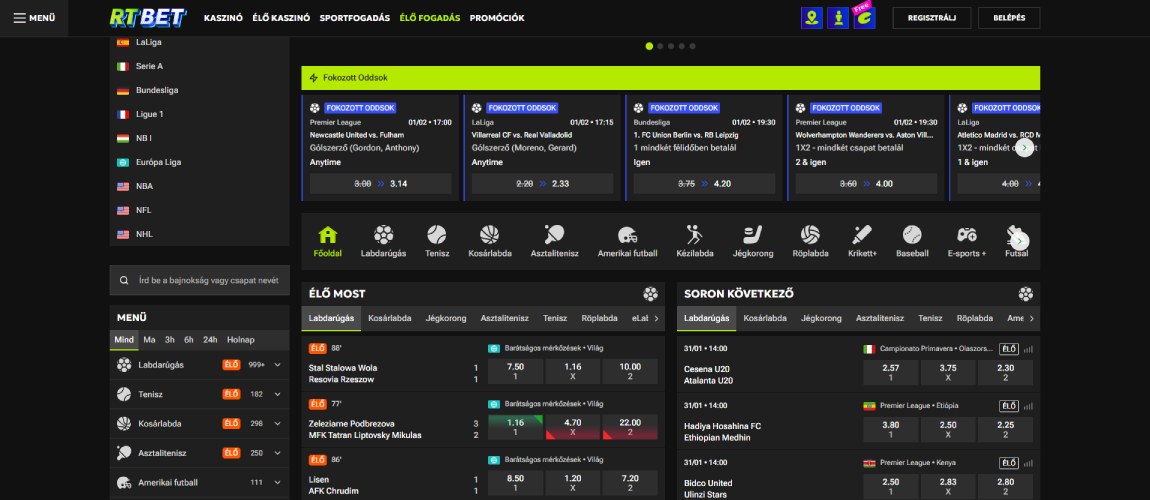
Task: Open SPORTFOGADÁS page
Action: 354,18
